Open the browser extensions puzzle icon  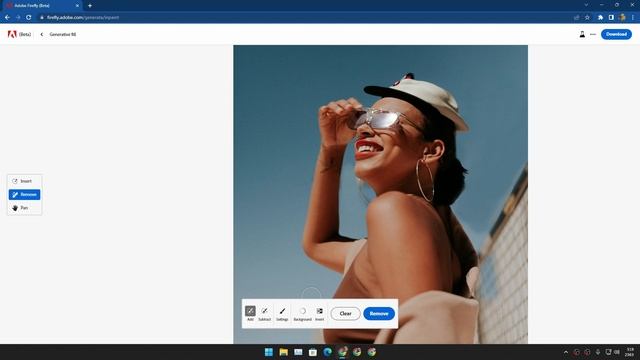click(600, 17)
